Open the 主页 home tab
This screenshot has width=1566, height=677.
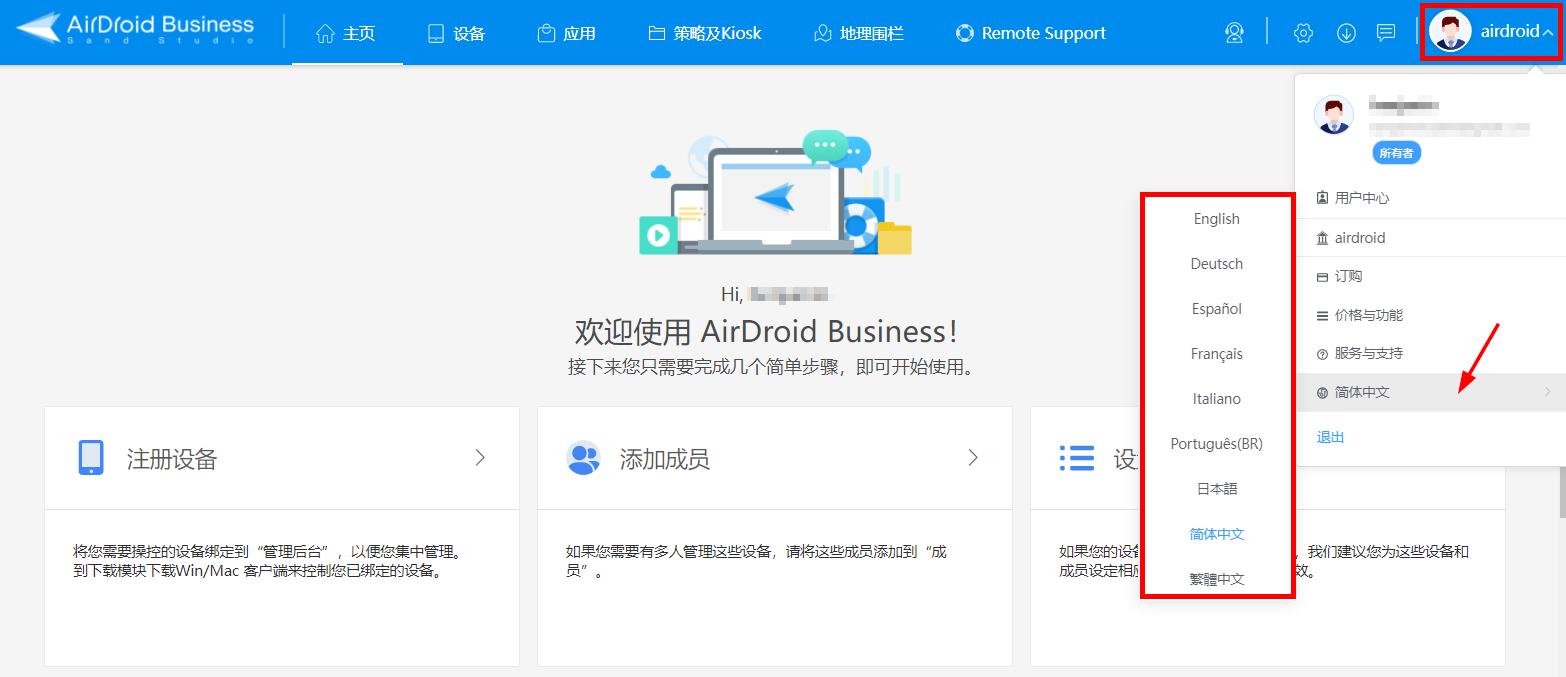tap(346, 33)
